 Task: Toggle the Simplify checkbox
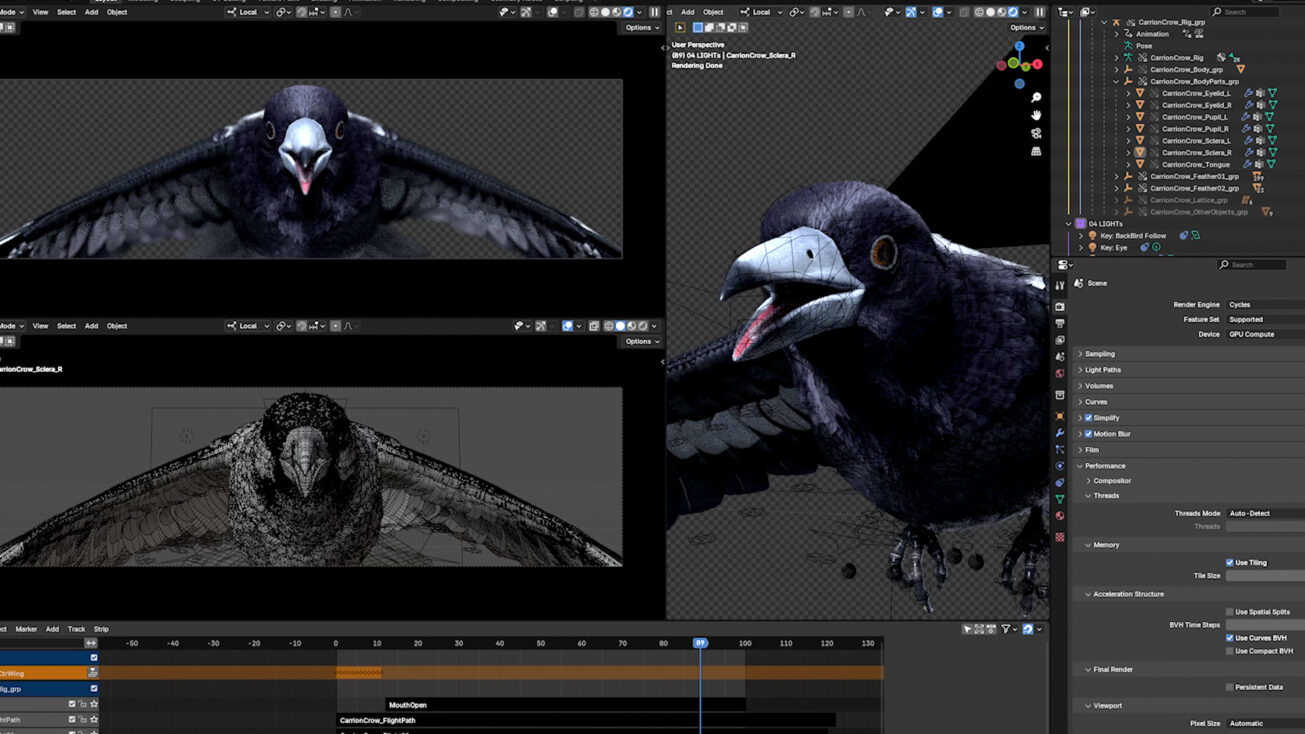pos(1088,418)
